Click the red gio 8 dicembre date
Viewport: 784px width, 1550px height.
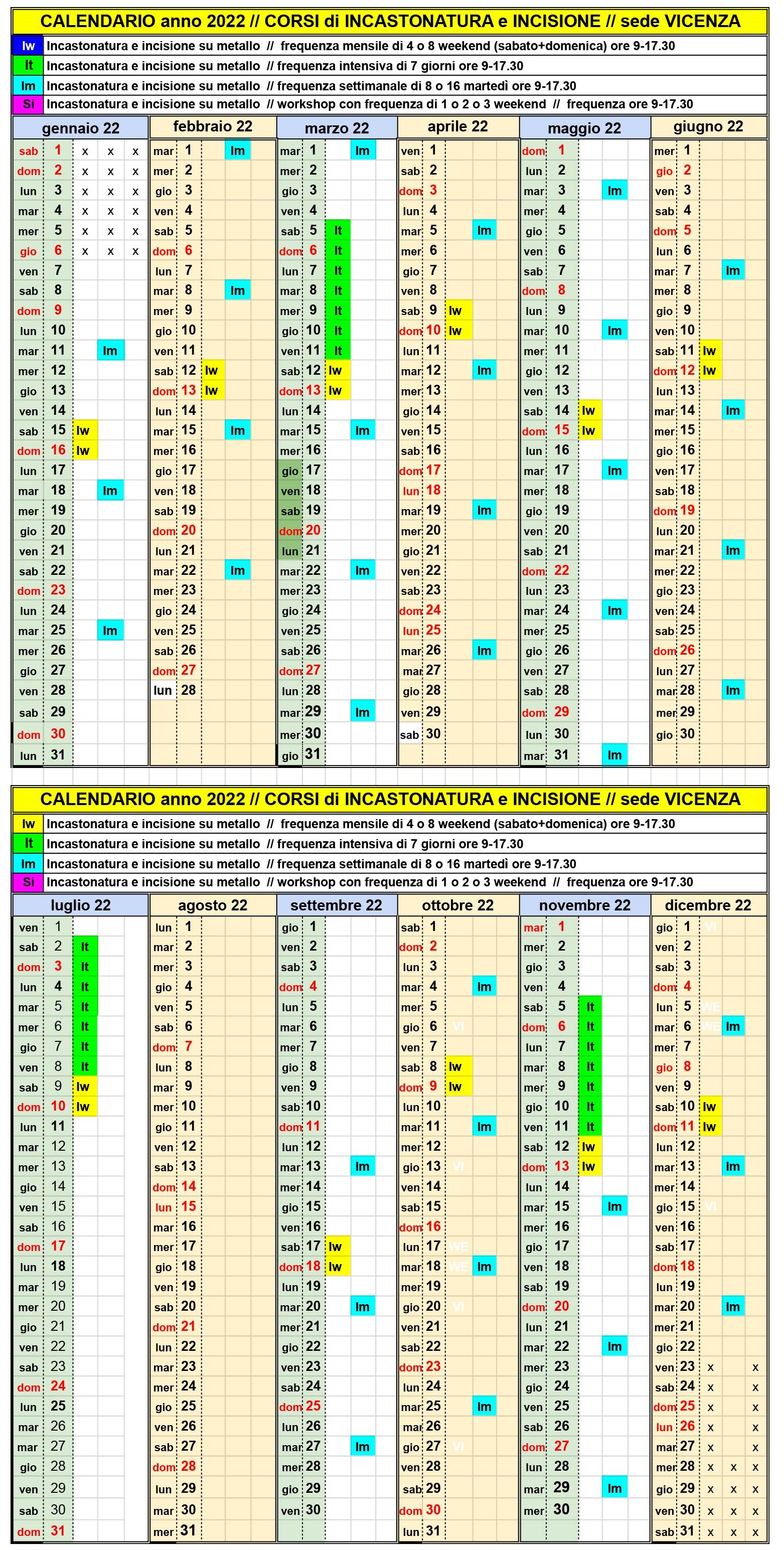[675, 1067]
